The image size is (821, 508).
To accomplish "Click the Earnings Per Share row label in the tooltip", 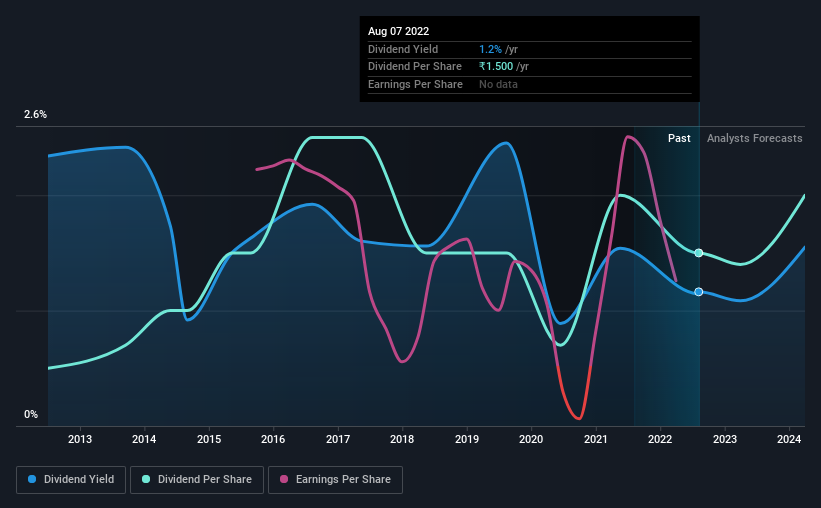I will (x=415, y=84).
